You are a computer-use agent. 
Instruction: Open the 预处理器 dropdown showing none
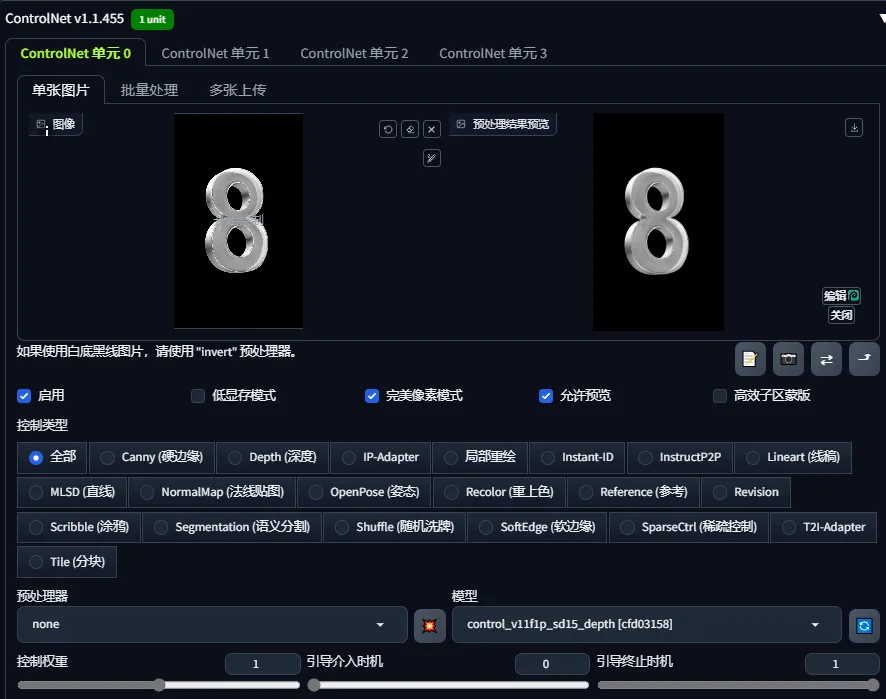coord(212,624)
